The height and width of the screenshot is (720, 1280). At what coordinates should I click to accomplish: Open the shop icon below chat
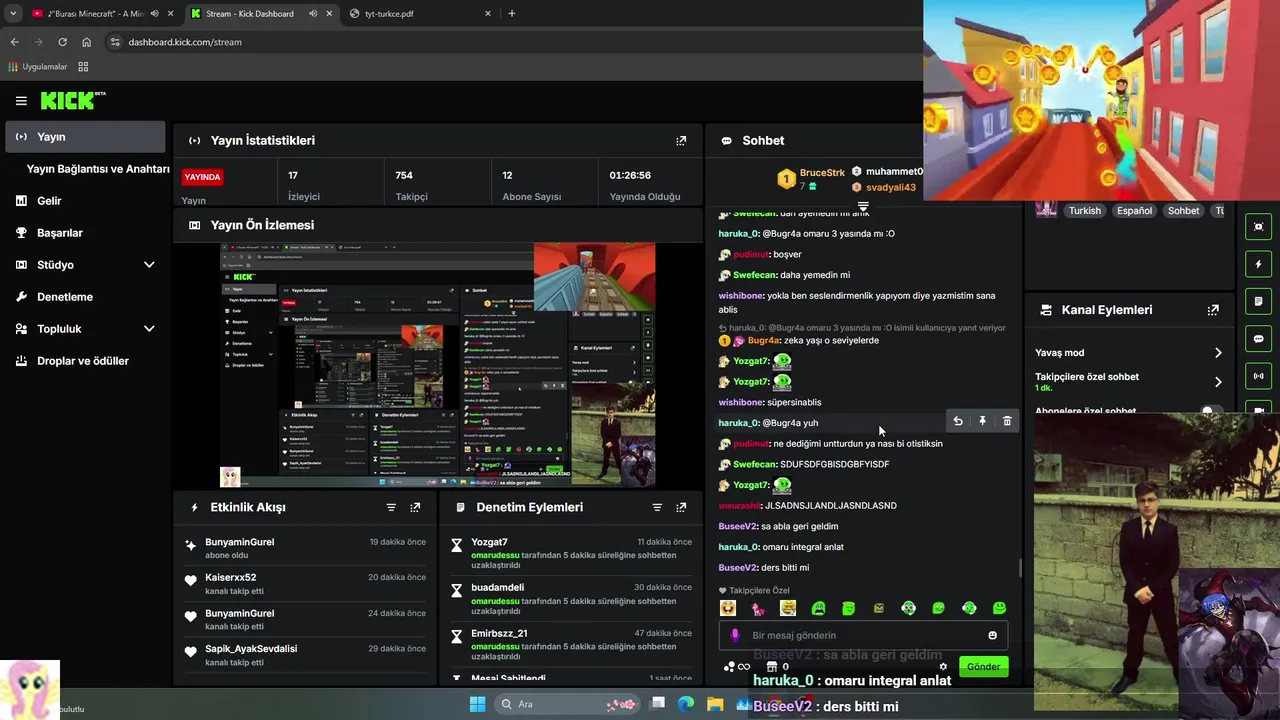pos(773,667)
